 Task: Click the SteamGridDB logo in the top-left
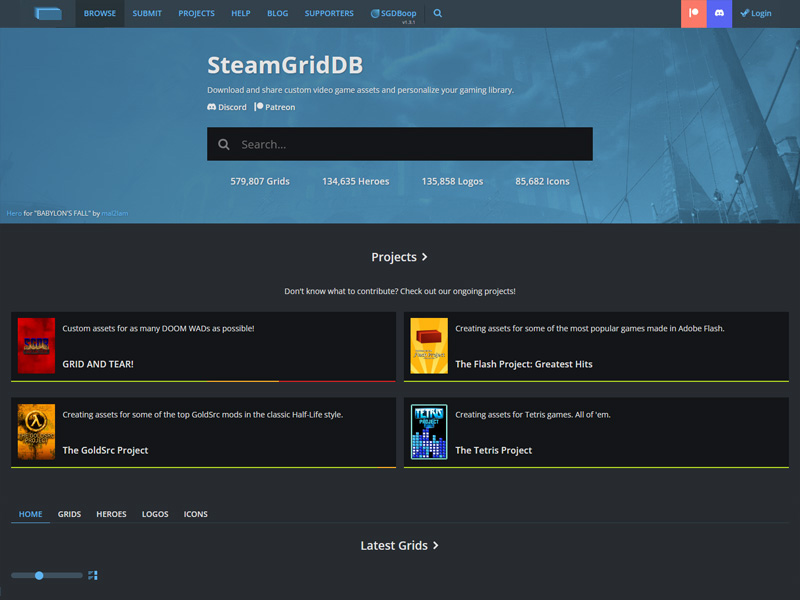(48, 14)
